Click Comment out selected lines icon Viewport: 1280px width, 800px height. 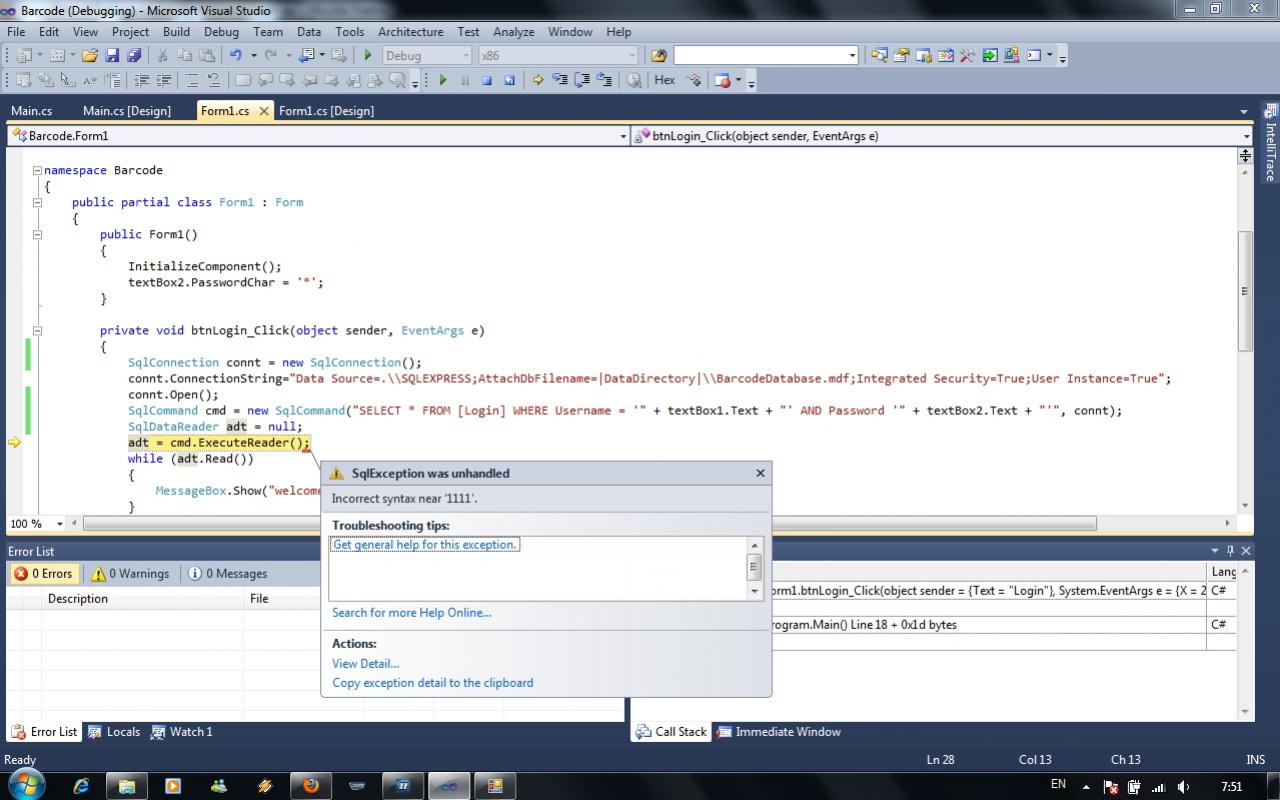point(191,80)
